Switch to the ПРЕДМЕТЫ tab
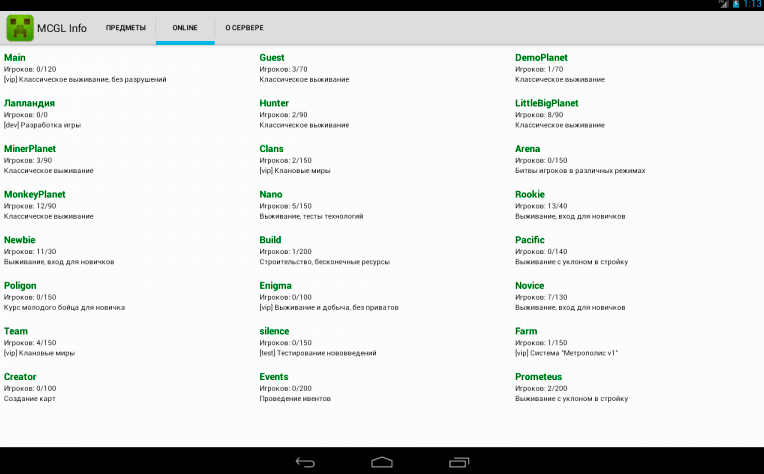 click(x=126, y=28)
